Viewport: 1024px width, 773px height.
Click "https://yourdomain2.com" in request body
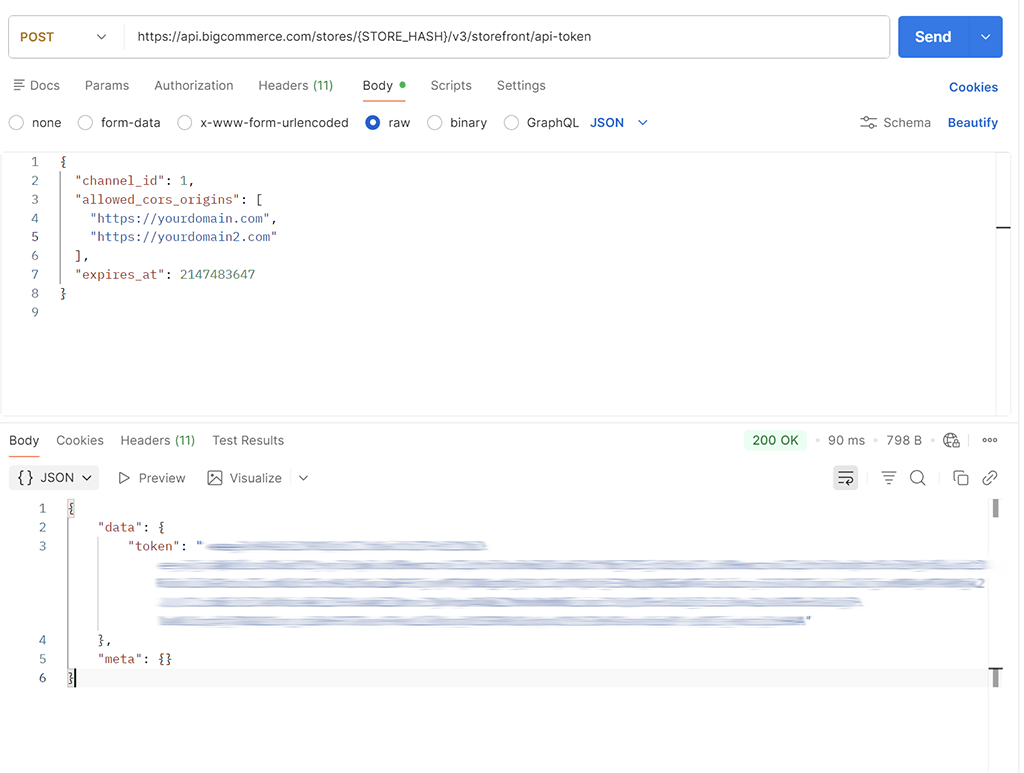tap(184, 236)
